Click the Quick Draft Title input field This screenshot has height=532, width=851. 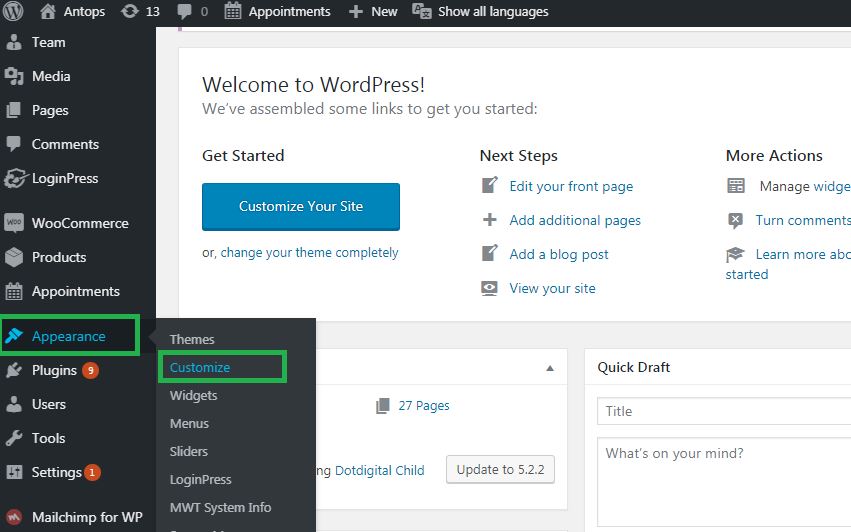pyautogui.click(x=724, y=411)
